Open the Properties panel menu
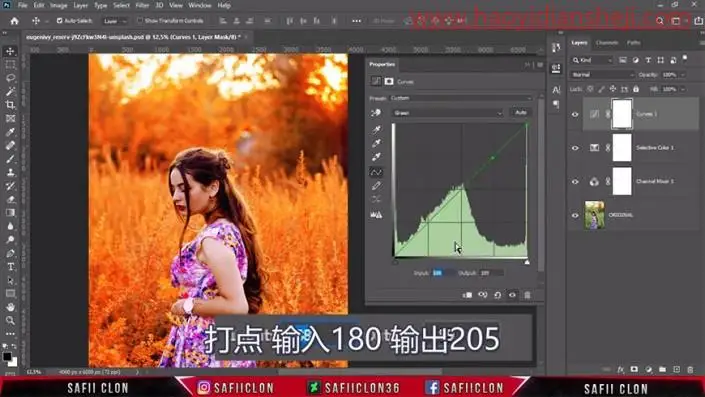Screen dimensions: 705x397 tap(540, 65)
